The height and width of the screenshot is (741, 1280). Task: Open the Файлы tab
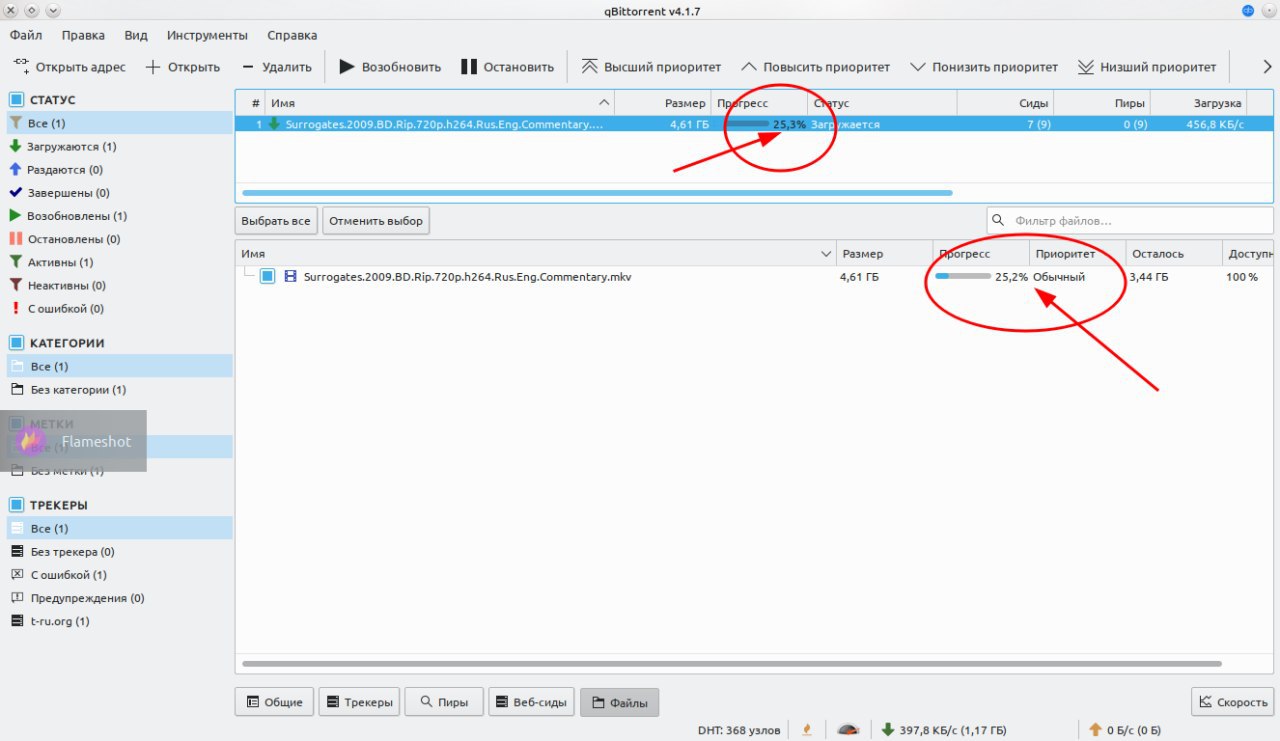[x=619, y=702]
